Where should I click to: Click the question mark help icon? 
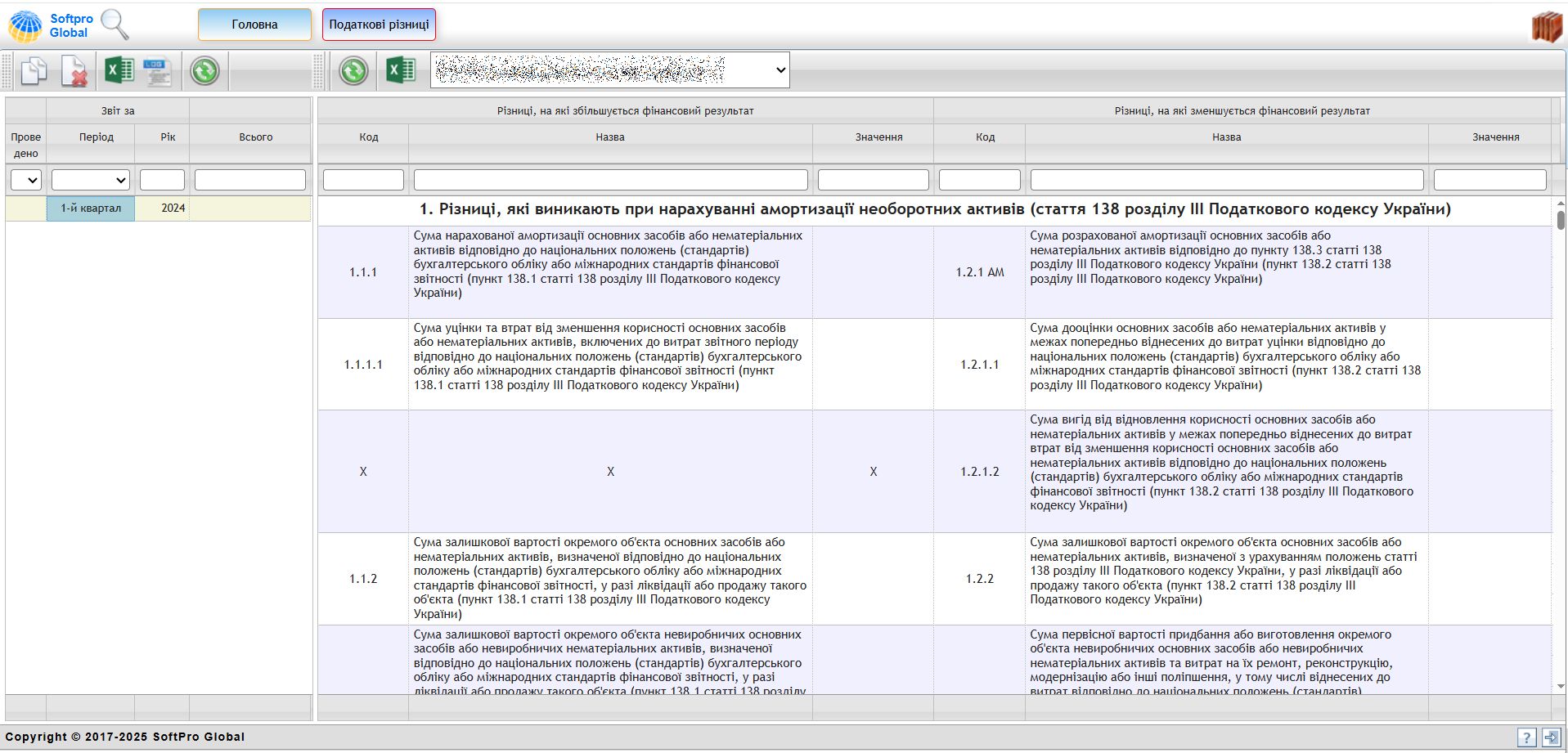tap(1526, 737)
